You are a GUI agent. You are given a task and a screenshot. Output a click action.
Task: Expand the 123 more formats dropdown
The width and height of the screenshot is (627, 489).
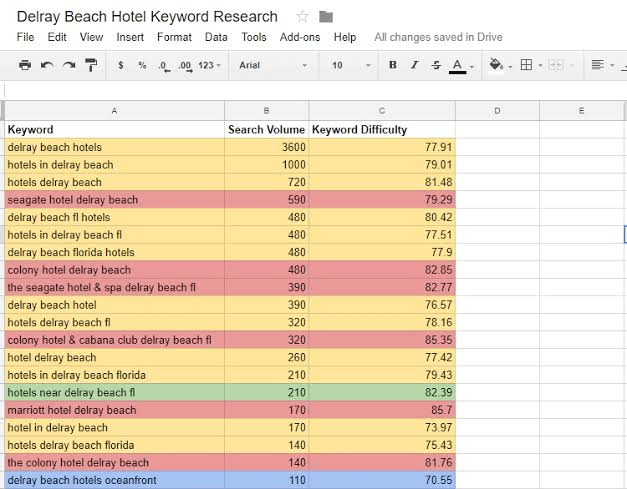(210, 65)
